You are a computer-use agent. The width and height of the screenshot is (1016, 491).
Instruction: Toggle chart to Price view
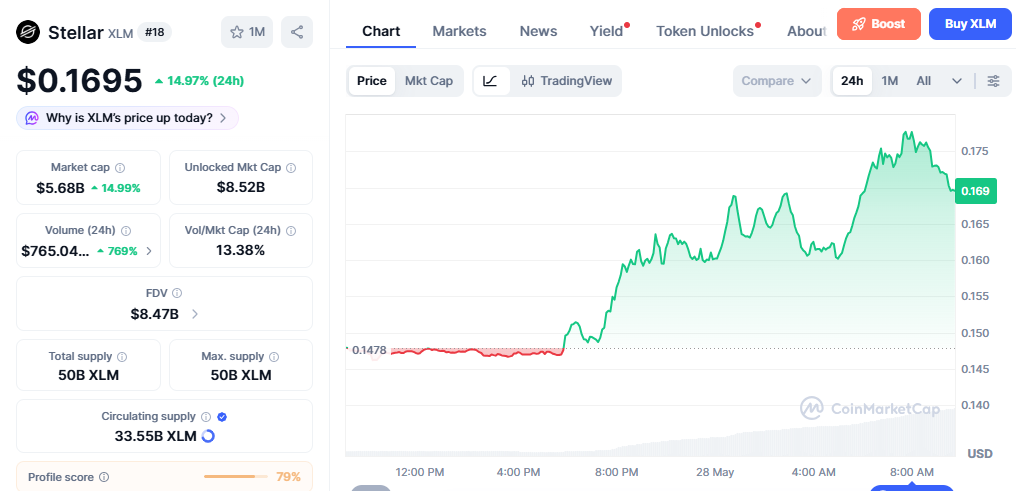click(372, 81)
